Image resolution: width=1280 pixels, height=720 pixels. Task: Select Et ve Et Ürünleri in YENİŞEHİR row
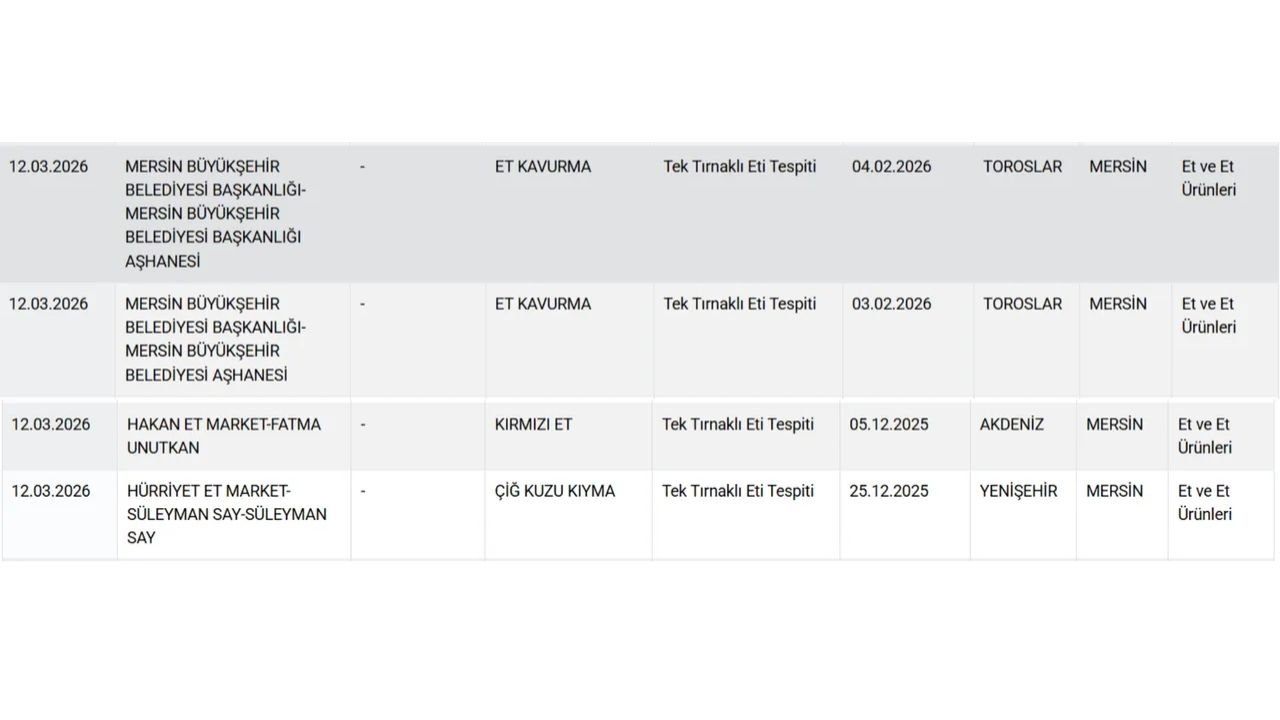click(1204, 503)
